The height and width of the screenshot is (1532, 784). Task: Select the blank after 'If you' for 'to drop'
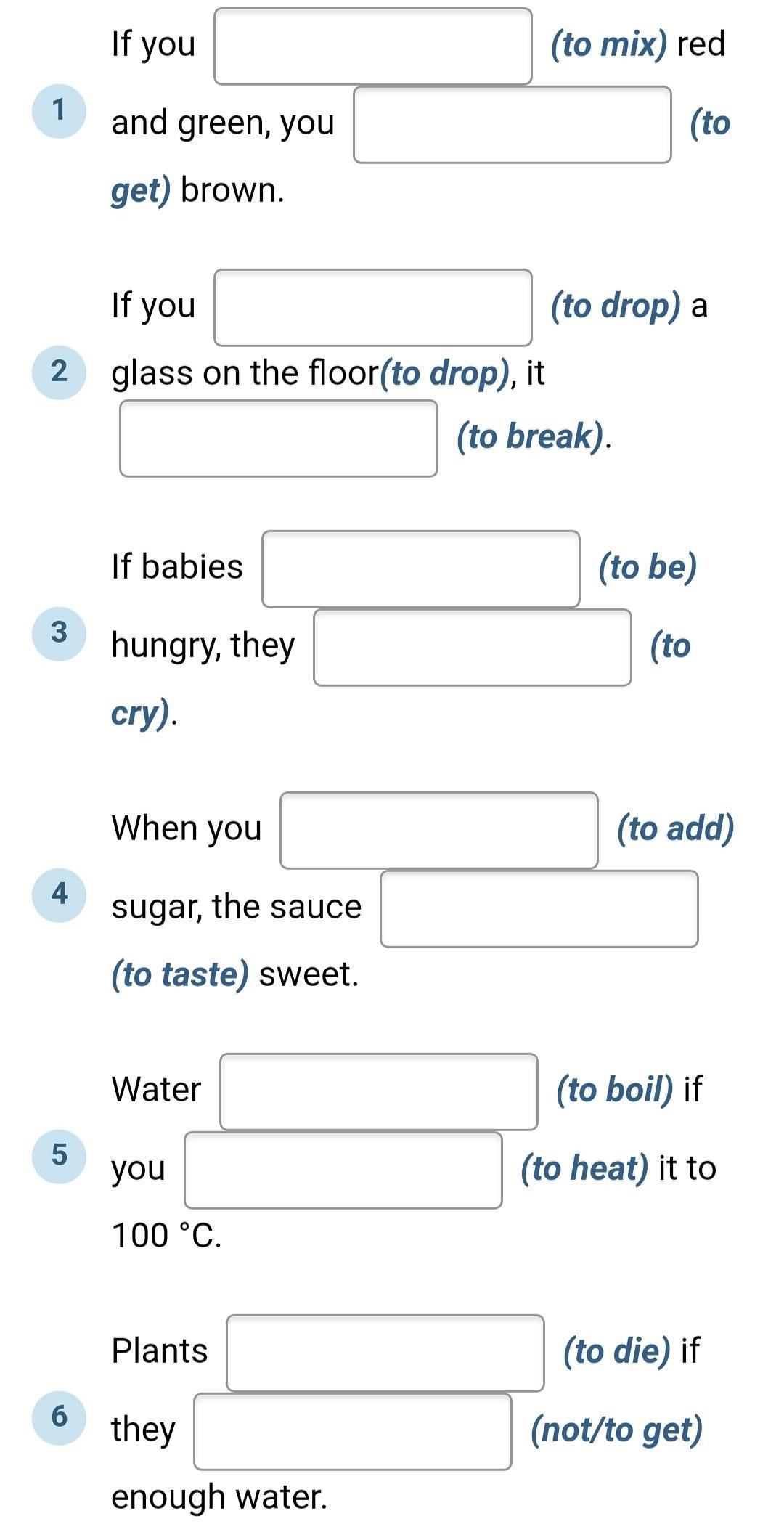point(373,308)
